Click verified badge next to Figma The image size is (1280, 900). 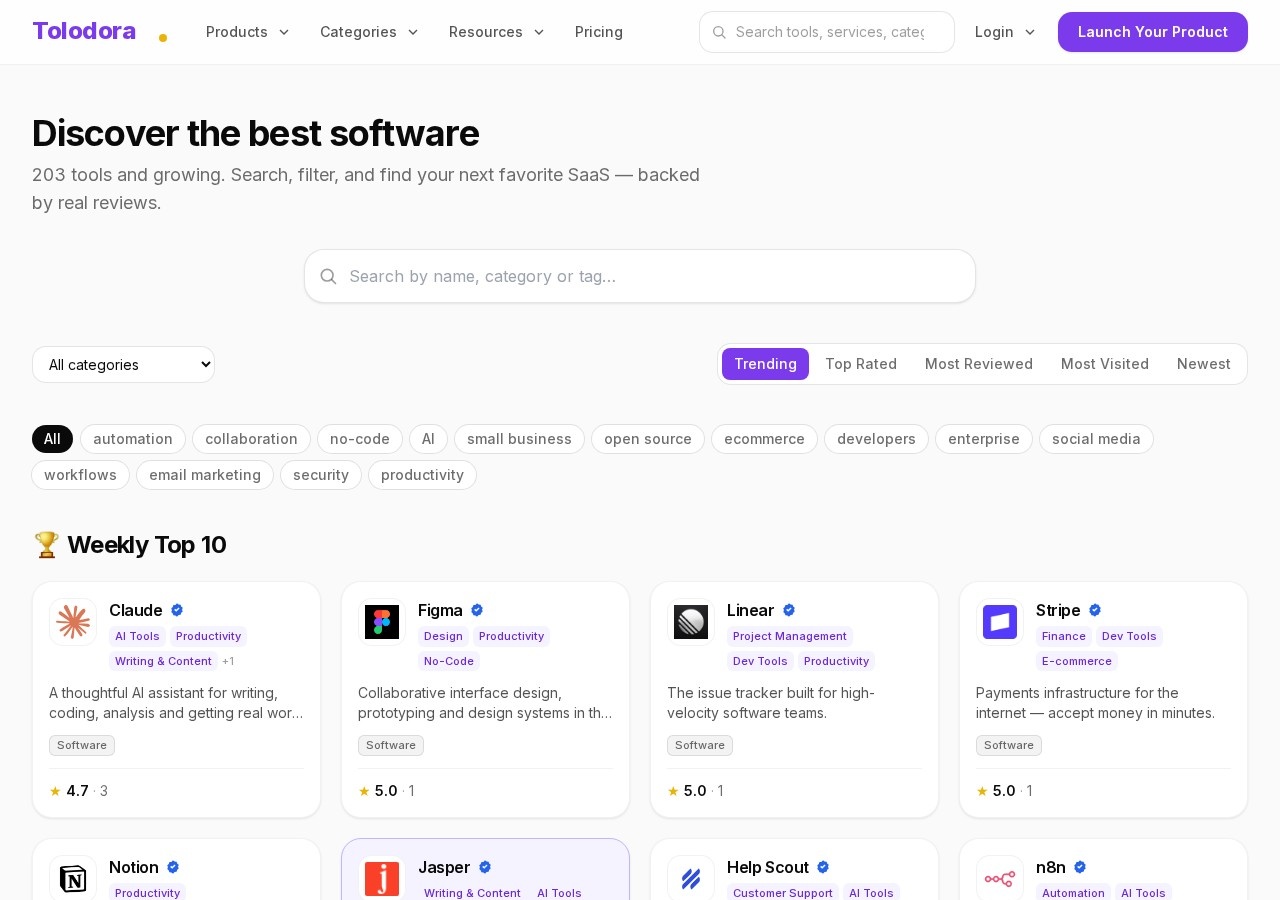tap(477, 610)
